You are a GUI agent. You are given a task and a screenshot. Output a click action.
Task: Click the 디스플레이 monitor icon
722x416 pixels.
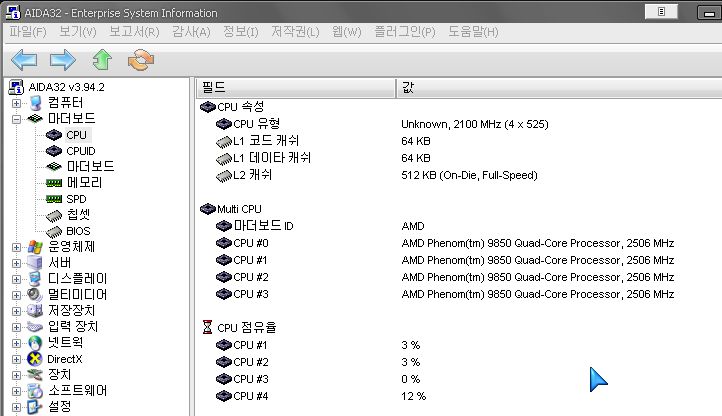pyautogui.click(x=35, y=279)
